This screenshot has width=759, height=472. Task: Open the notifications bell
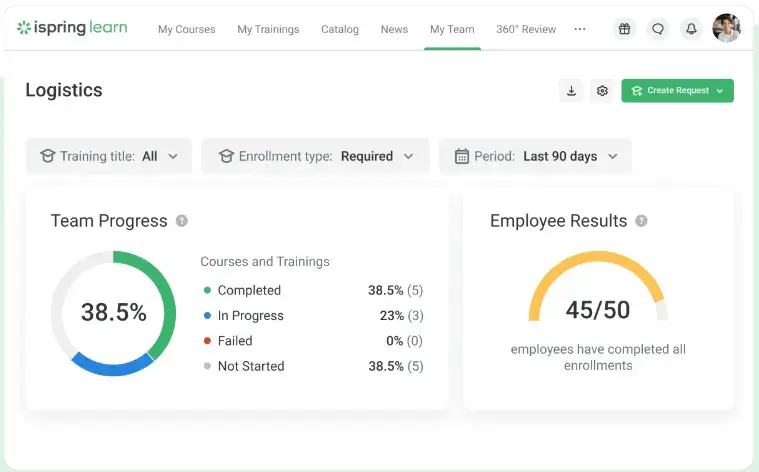coord(691,29)
